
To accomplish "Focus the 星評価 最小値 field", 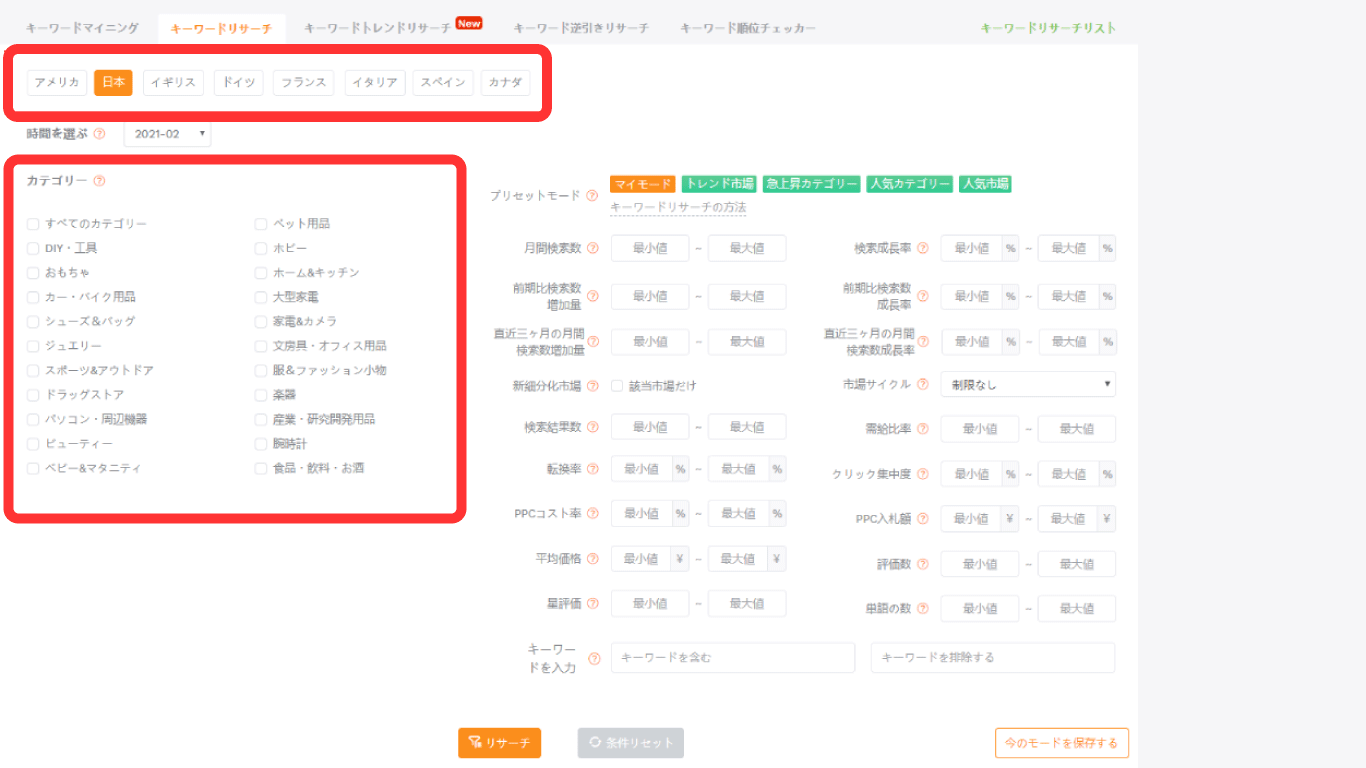I will coord(650,604).
